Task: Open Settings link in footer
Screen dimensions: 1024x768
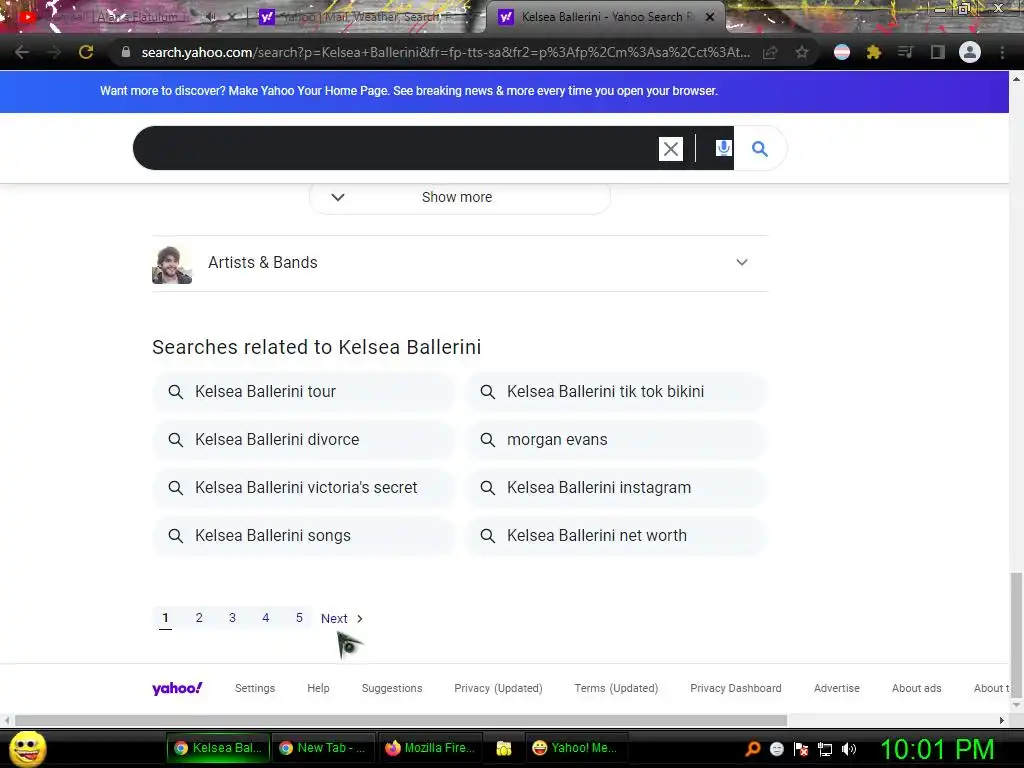Action: [255, 688]
